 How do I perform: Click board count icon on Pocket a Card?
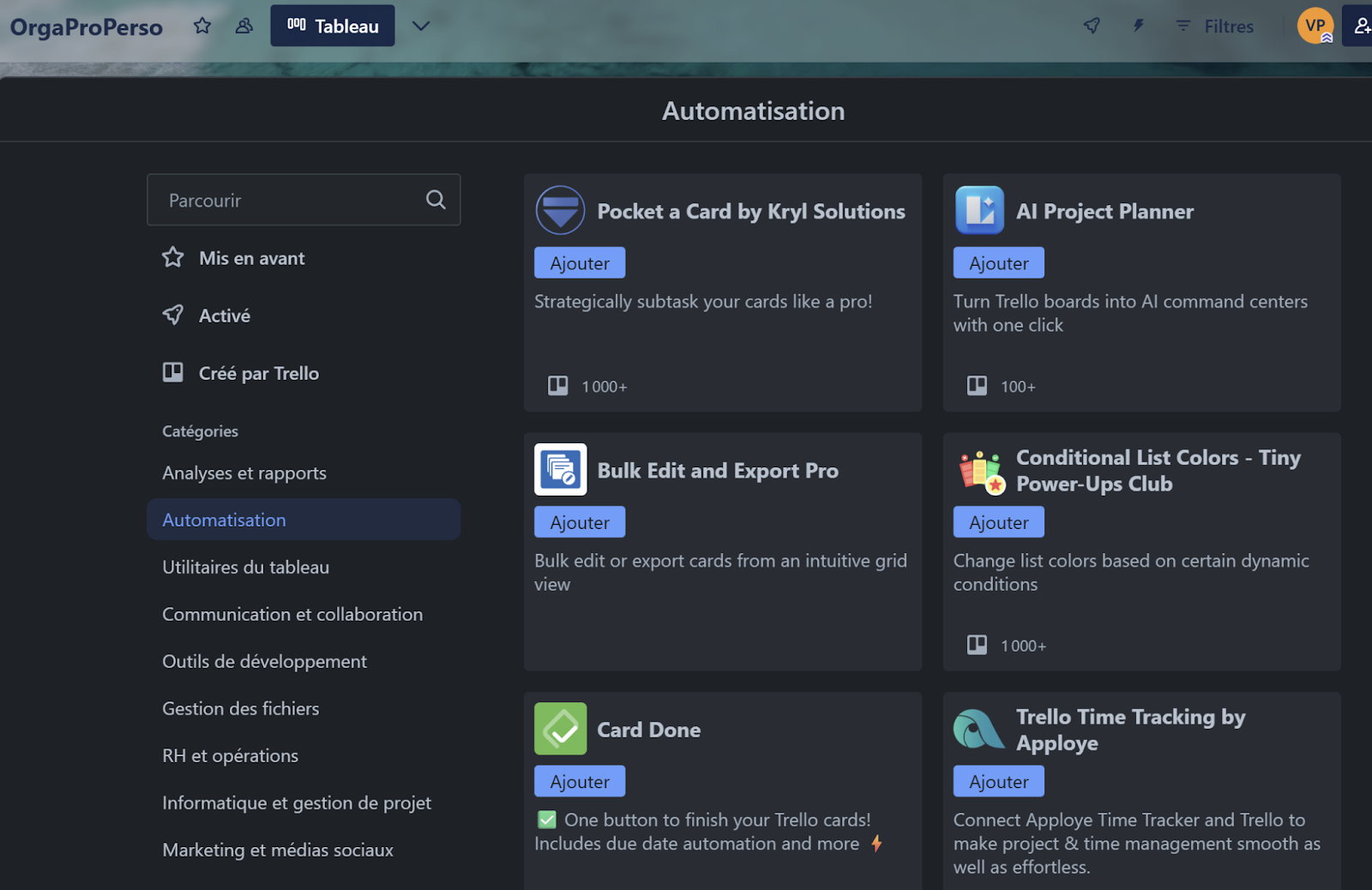click(x=558, y=386)
